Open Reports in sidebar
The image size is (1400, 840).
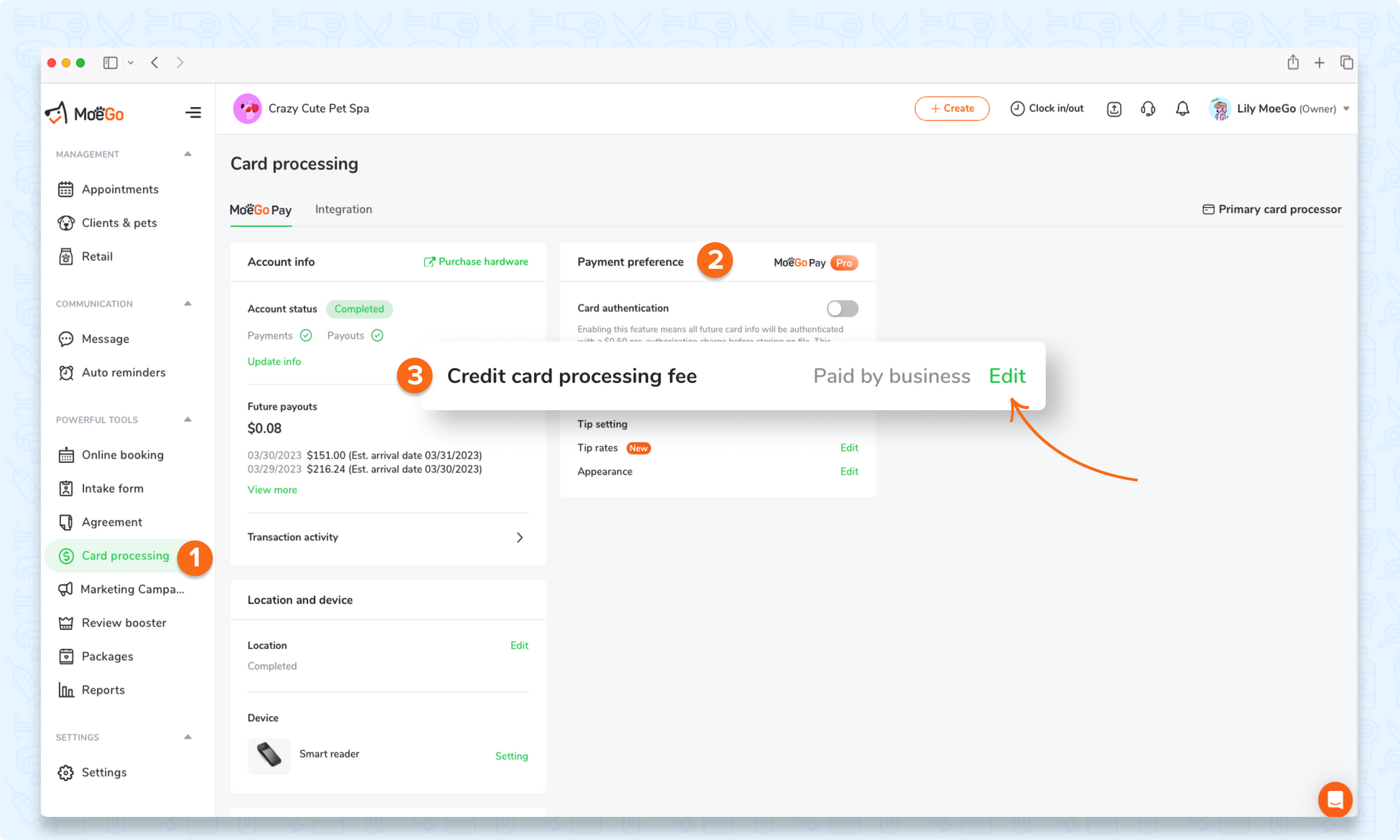[103, 690]
